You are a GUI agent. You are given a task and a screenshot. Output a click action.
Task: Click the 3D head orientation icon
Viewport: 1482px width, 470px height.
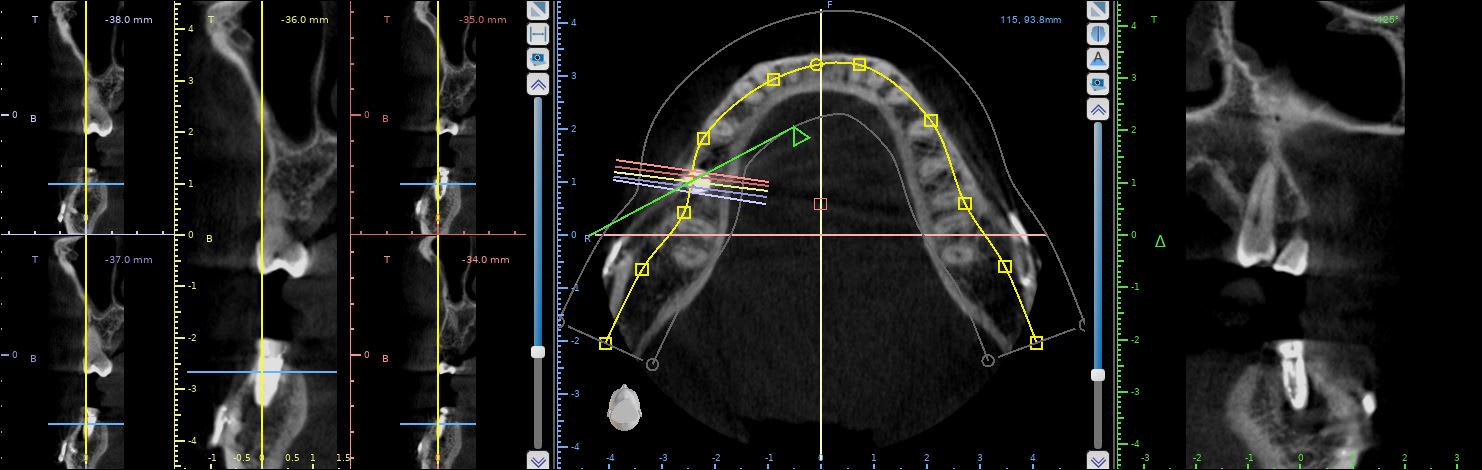click(624, 408)
